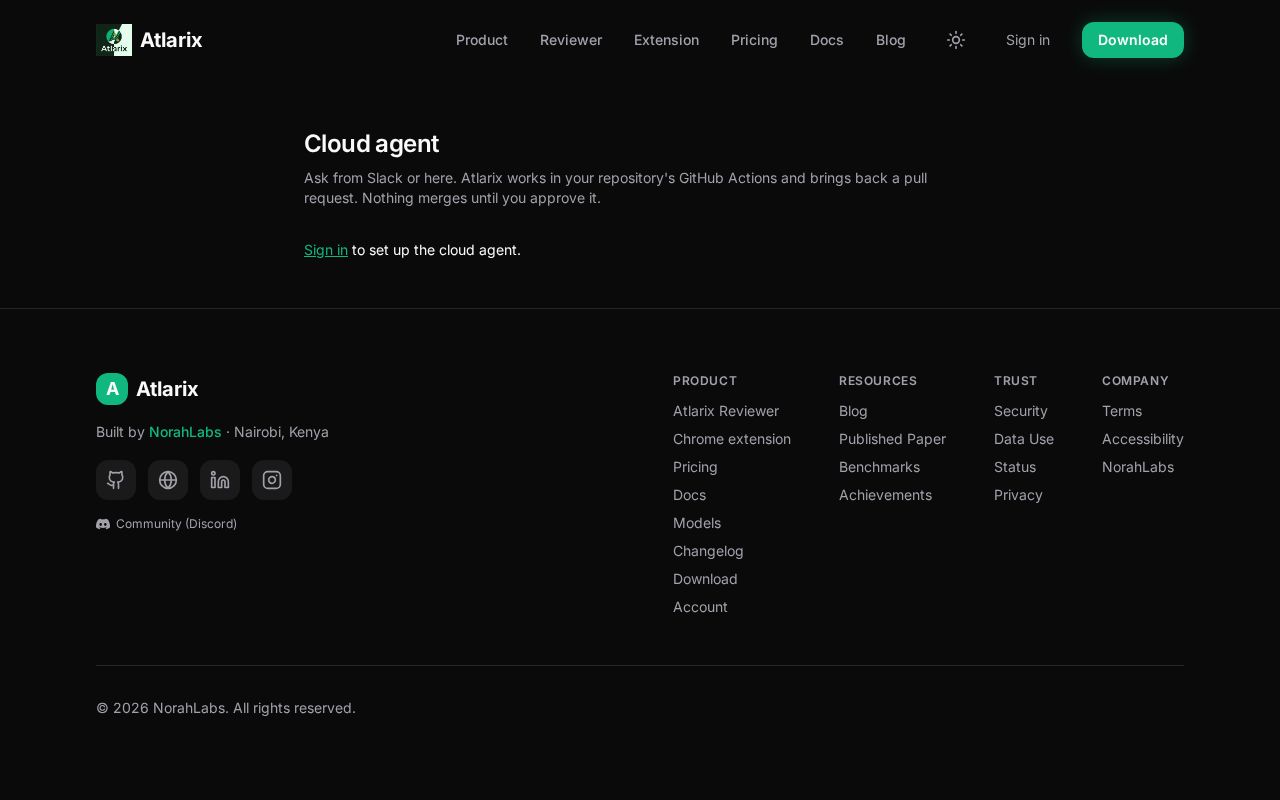
Task: Open Benchmarks footer link
Action: click(879, 467)
